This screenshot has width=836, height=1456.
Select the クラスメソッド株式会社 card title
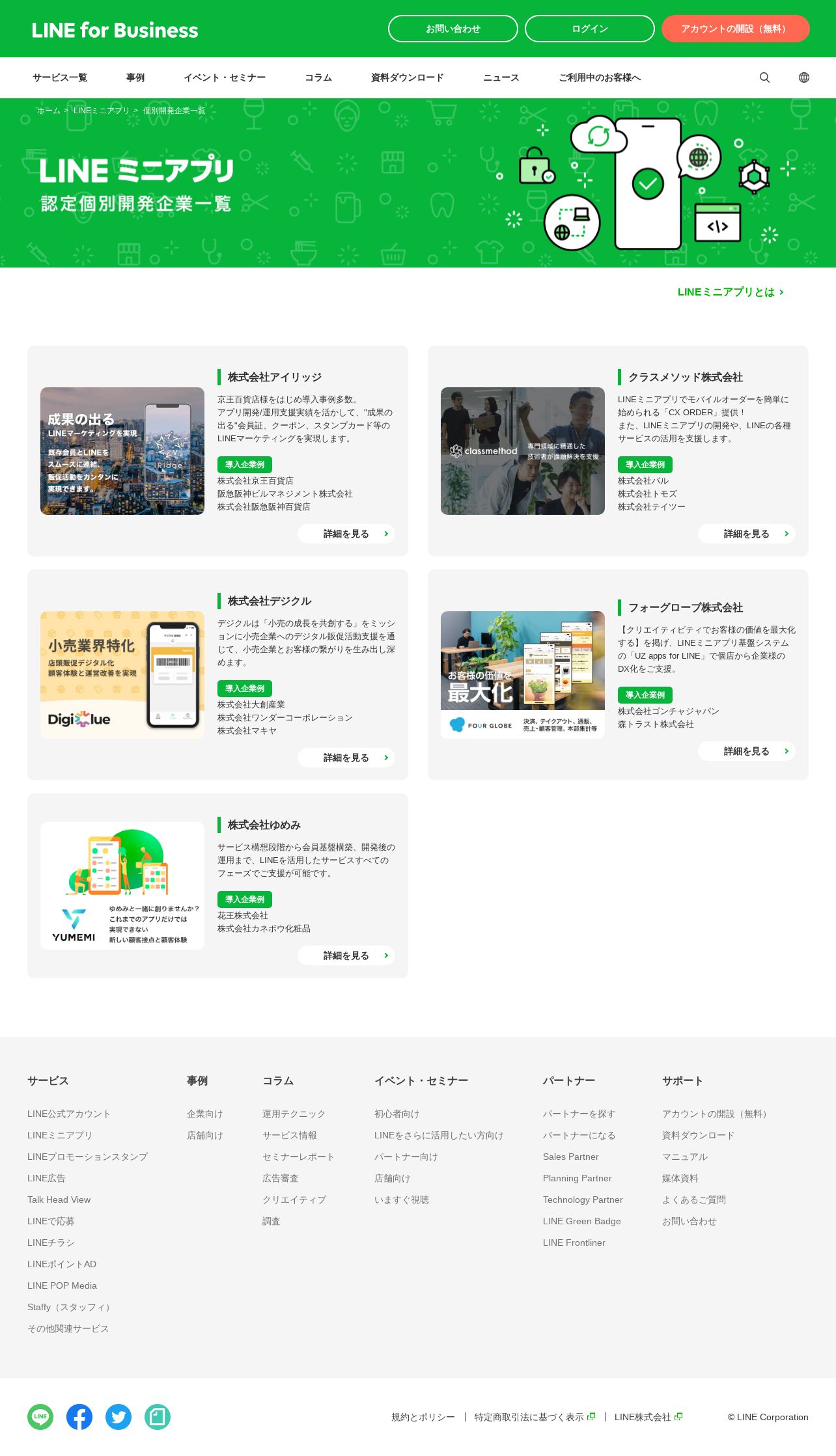tap(686, 378)
